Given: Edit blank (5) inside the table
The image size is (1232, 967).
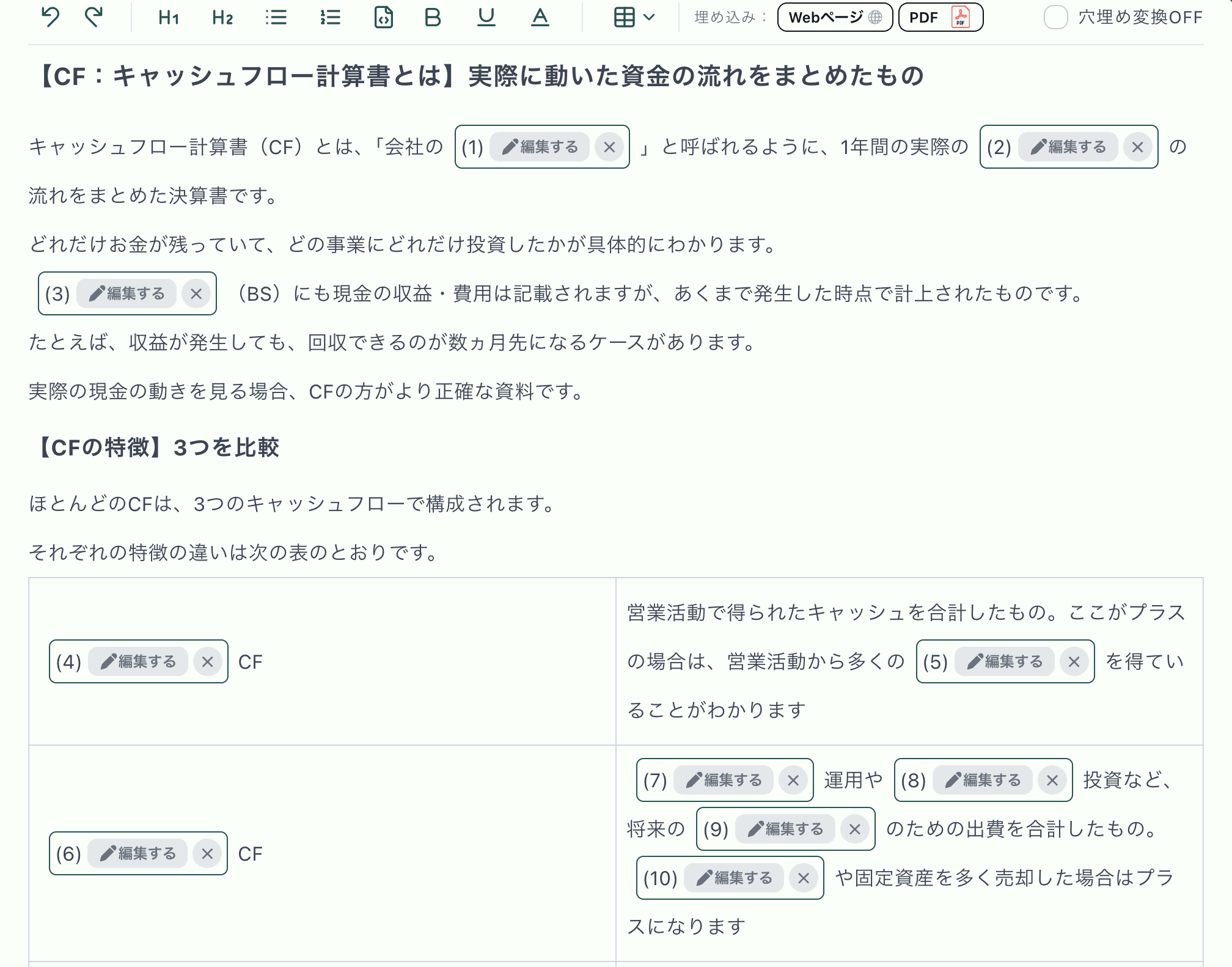Looking at the screenshot, I should (x=1004, y=661).
